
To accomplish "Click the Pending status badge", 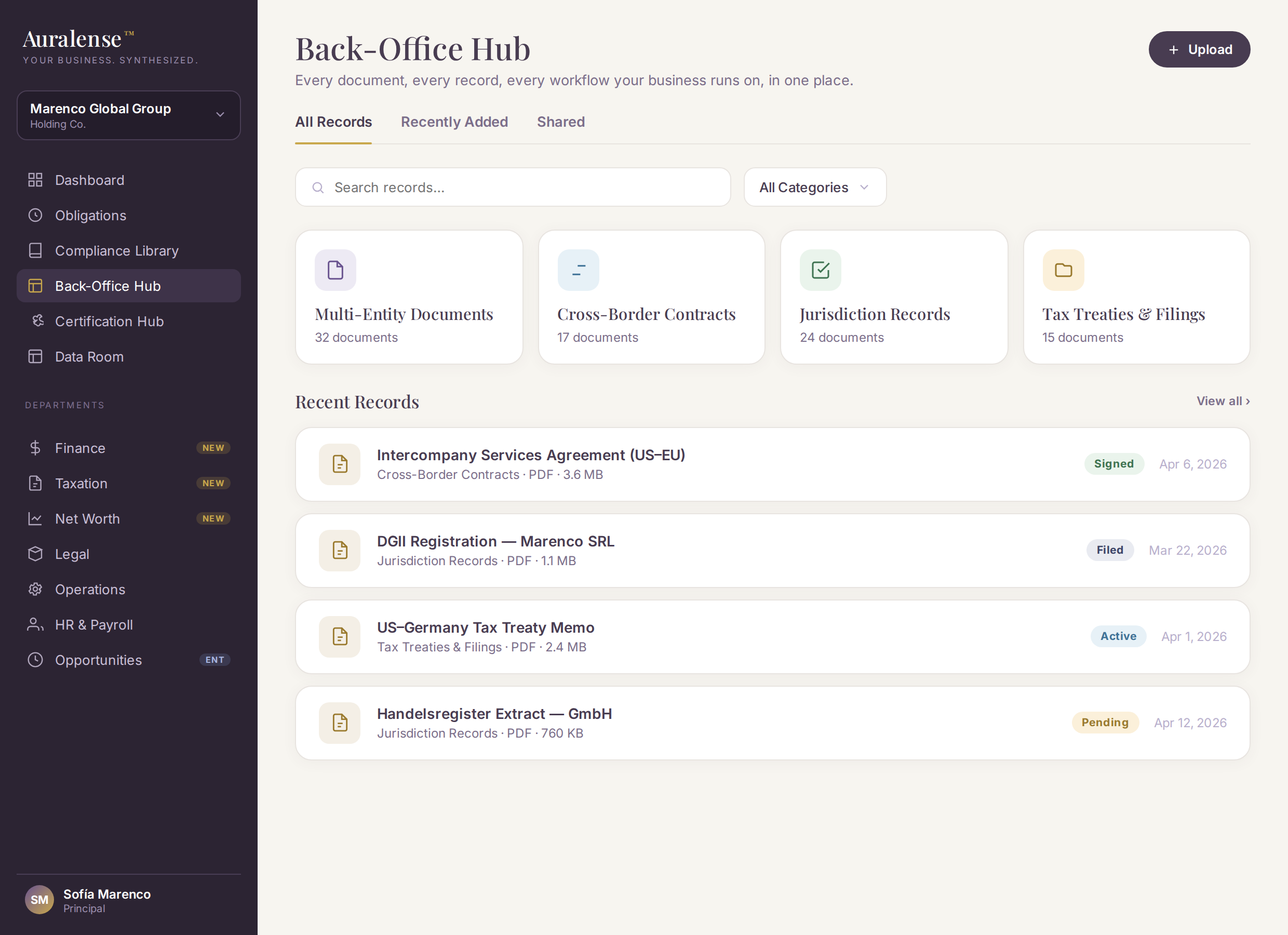I will (1105, 723).
